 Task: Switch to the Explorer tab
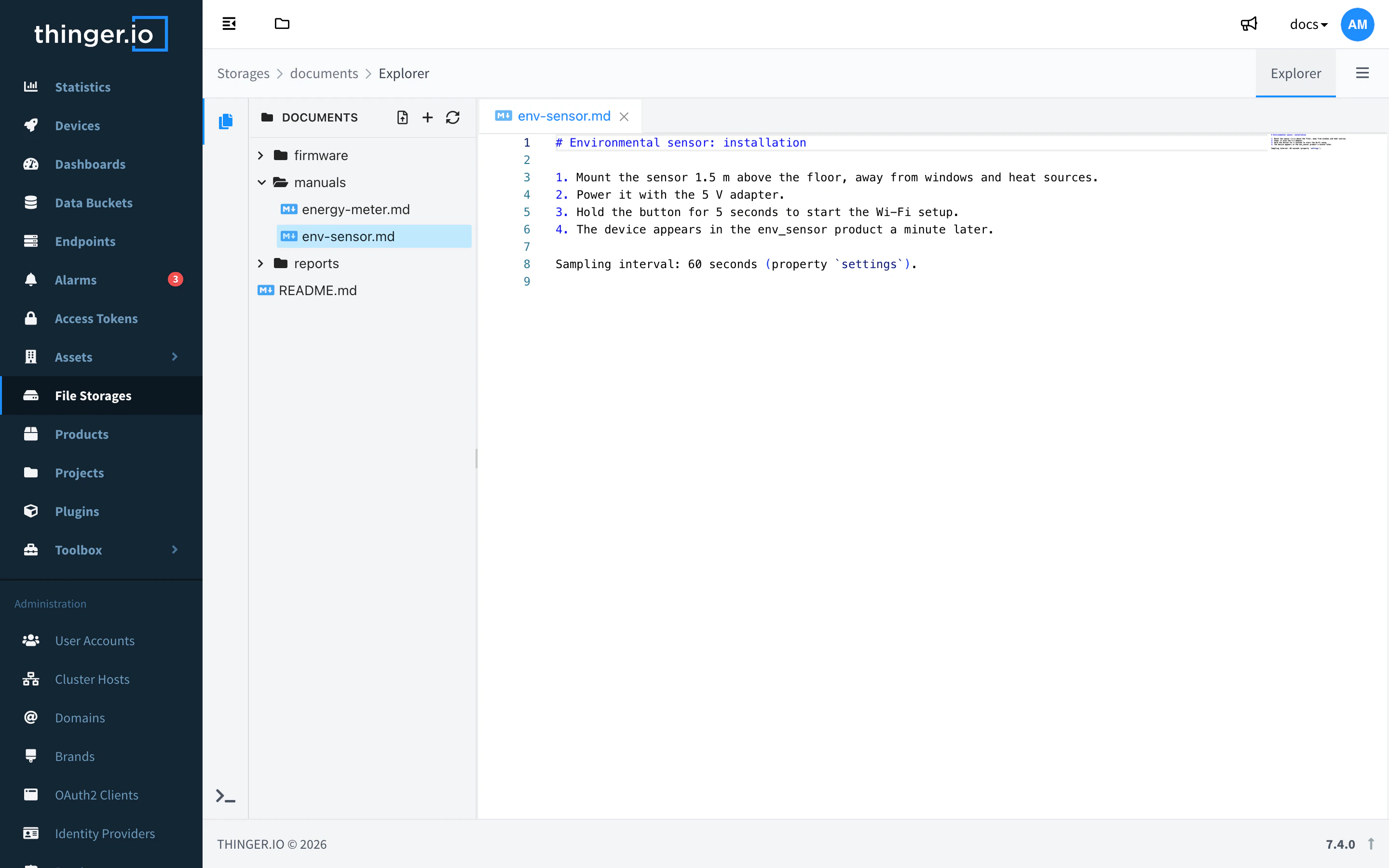(x=1295, y=73)
